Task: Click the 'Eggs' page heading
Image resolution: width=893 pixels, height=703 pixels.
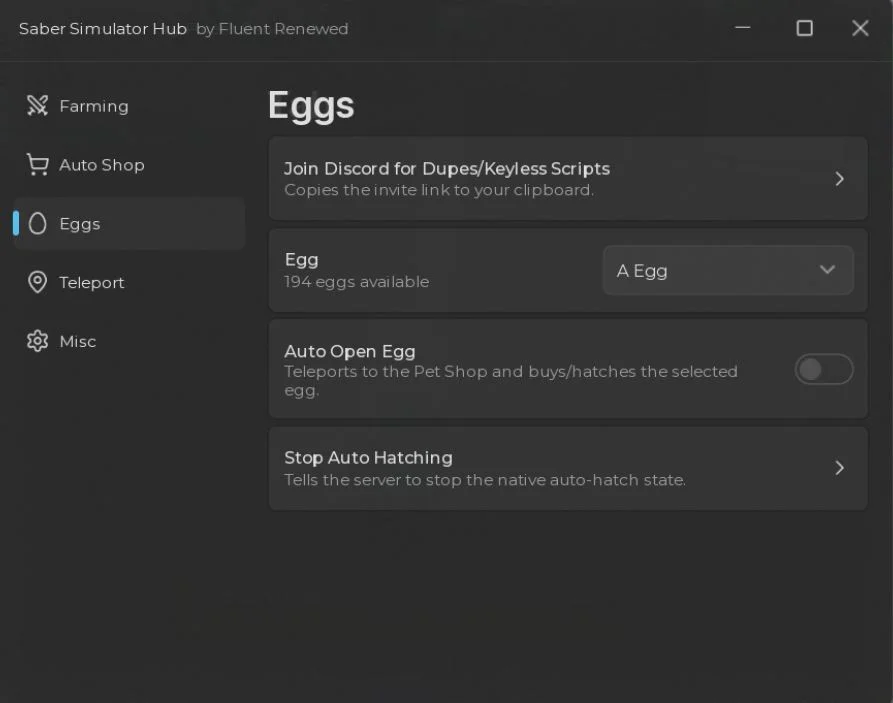Action: (311, 105)
